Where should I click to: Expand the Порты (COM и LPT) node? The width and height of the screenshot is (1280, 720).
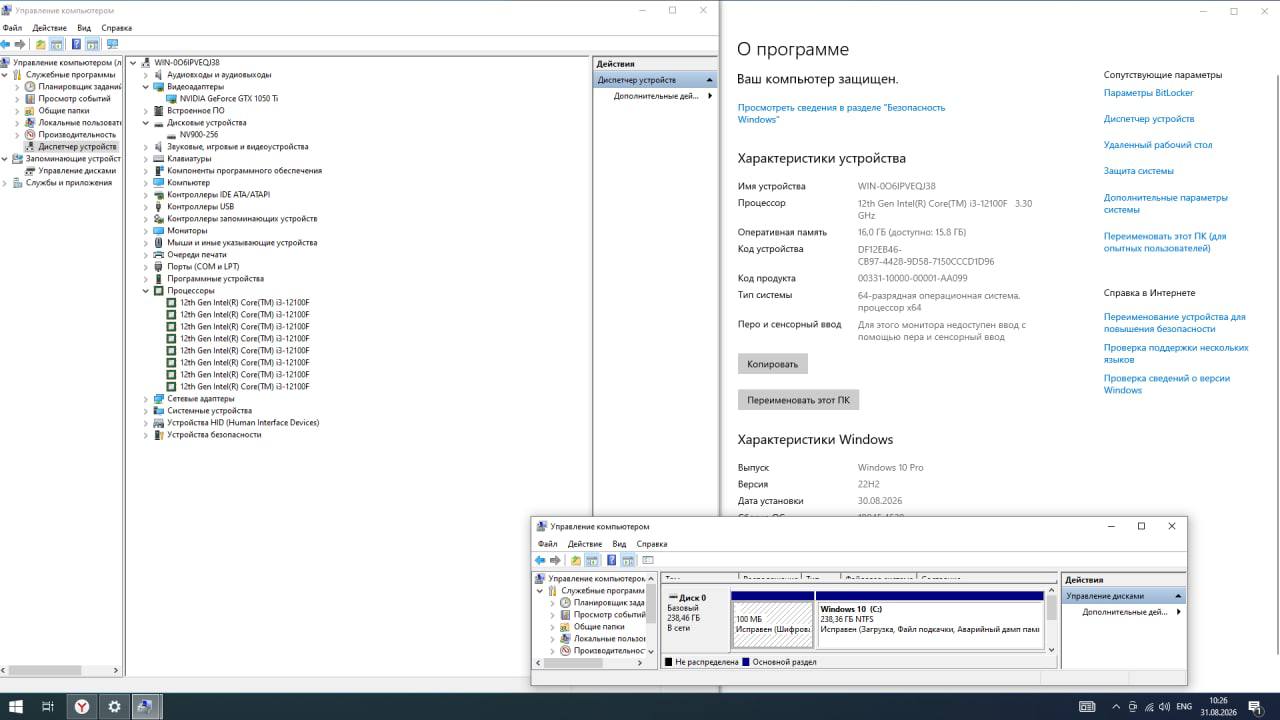(x=146, y=267)
